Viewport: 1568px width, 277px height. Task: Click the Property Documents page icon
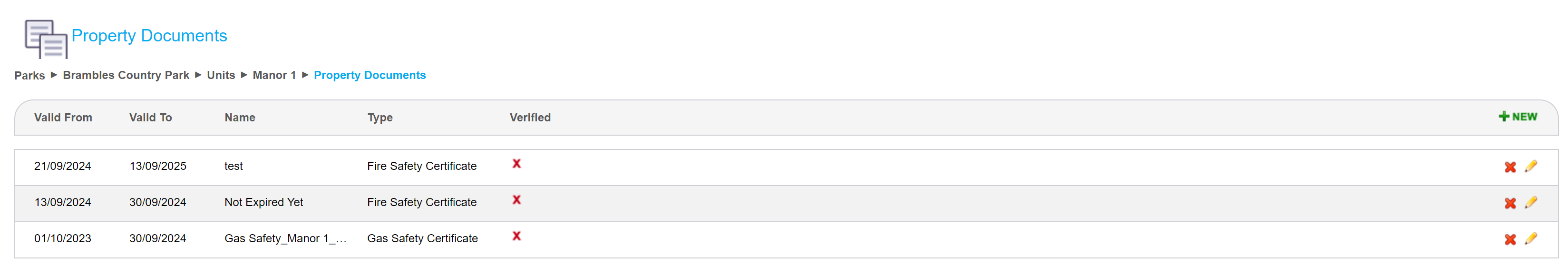pyautogui.click(x=46, y=39)
